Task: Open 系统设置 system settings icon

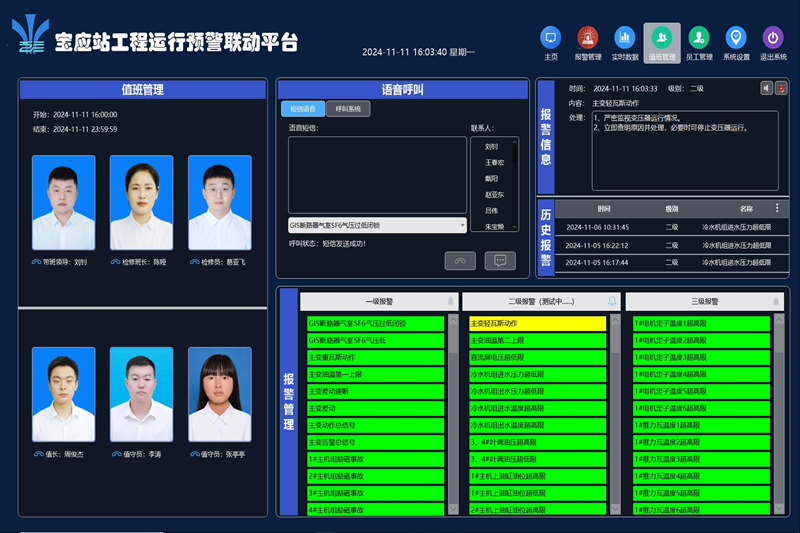Action: (x=736, y=39)
